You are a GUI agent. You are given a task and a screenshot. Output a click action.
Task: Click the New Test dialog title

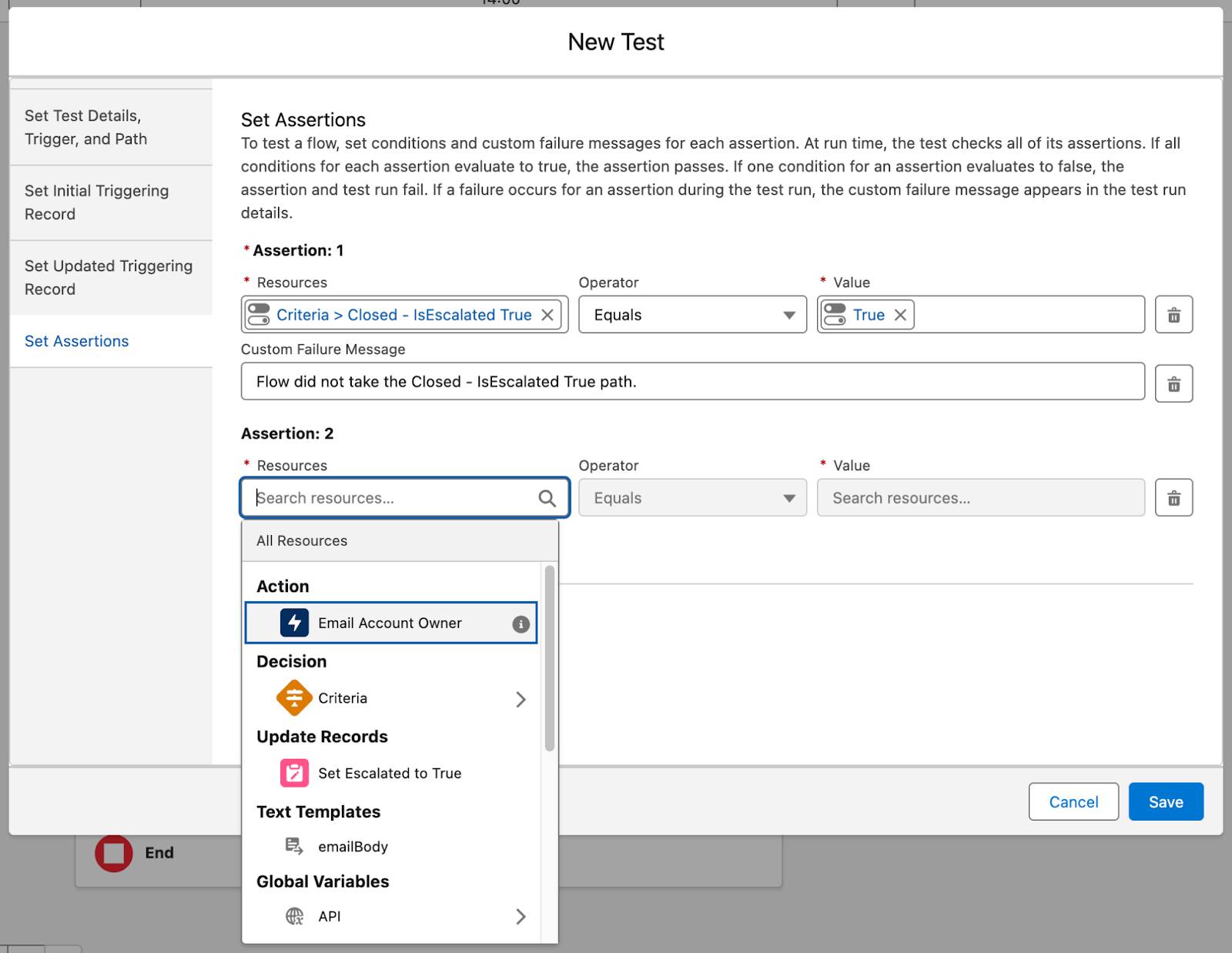[616, 42]
